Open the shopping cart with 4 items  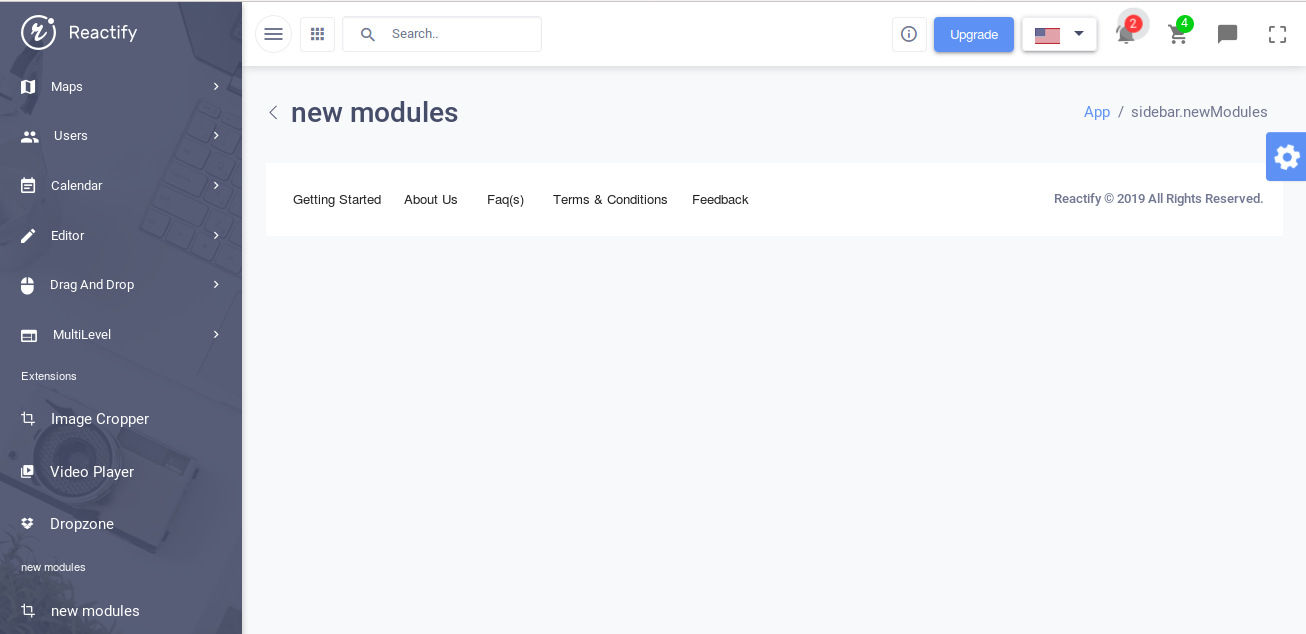(x=1177, y=34)
